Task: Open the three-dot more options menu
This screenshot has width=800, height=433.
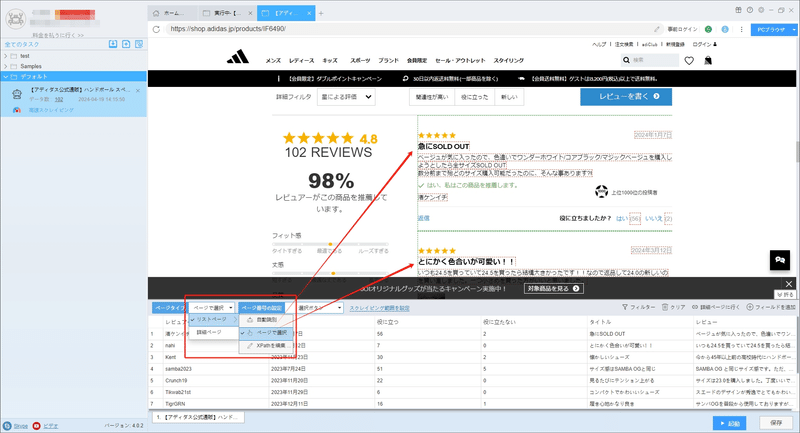Action: (x=741, y=29)
